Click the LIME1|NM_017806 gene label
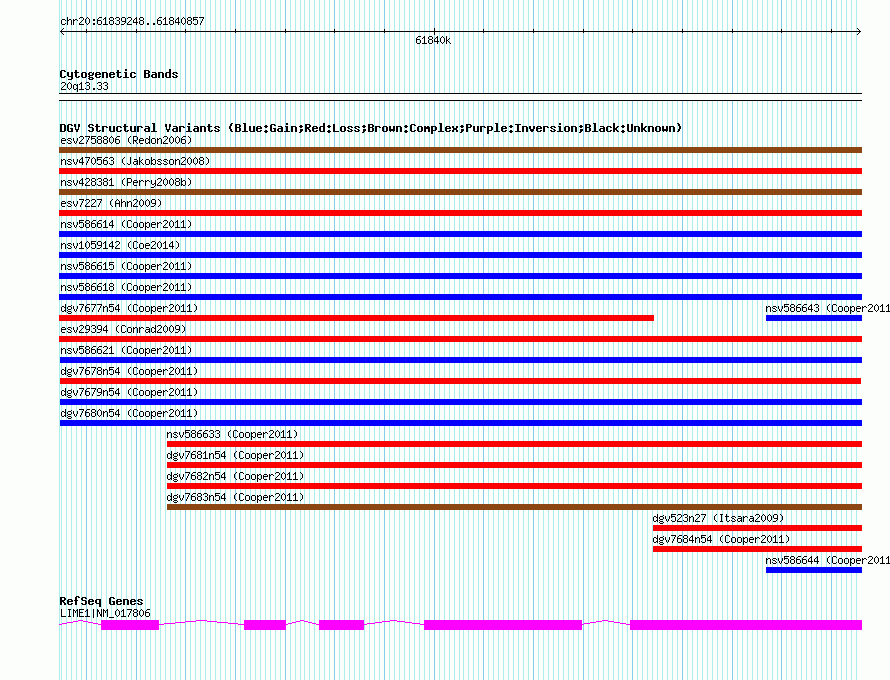 [x=105, y=614]
